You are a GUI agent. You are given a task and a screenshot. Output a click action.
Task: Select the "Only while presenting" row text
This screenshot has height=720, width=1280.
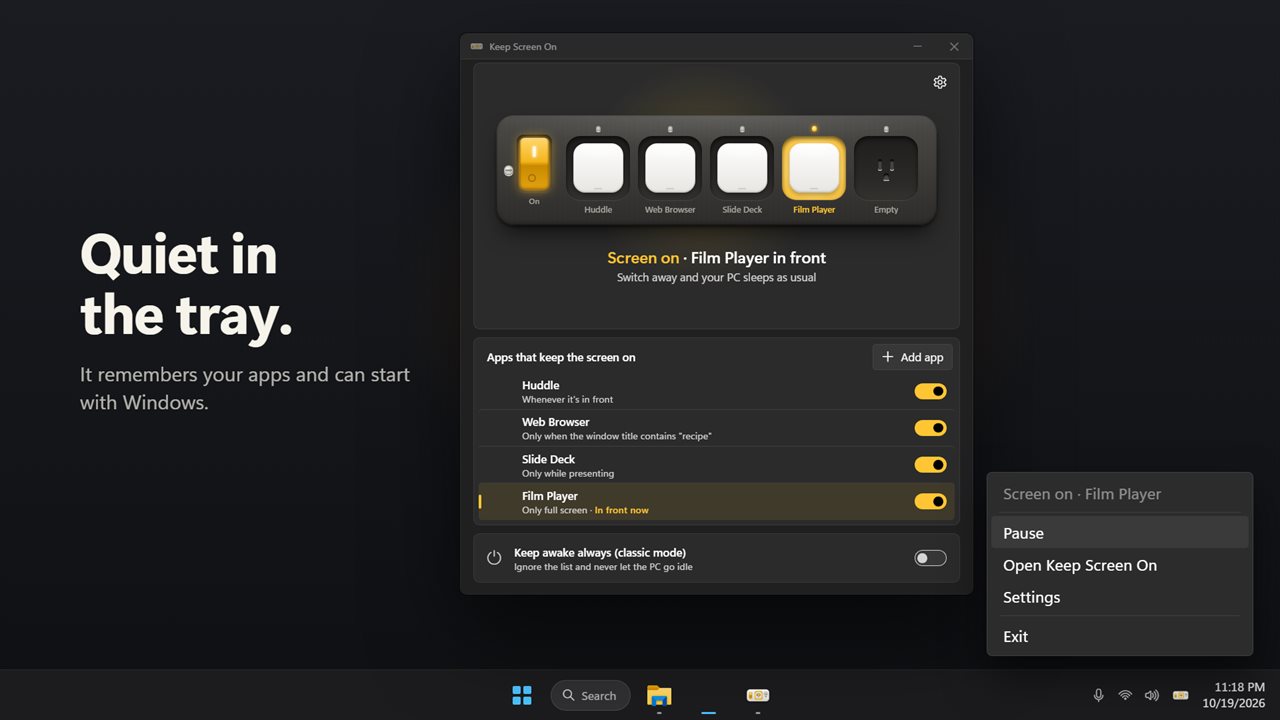(x=568, y=473)
